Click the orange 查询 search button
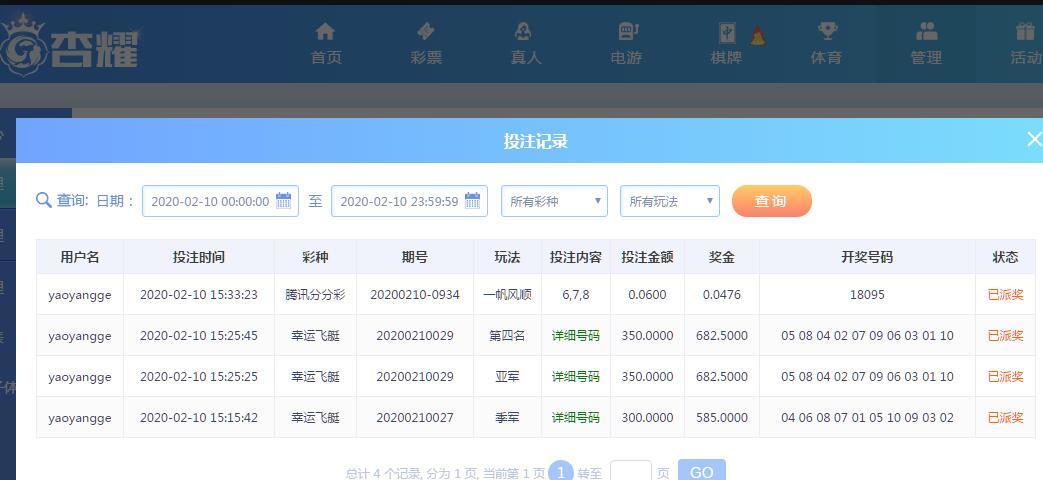This screenshot has height=480, width=1043. coord(771,201)
